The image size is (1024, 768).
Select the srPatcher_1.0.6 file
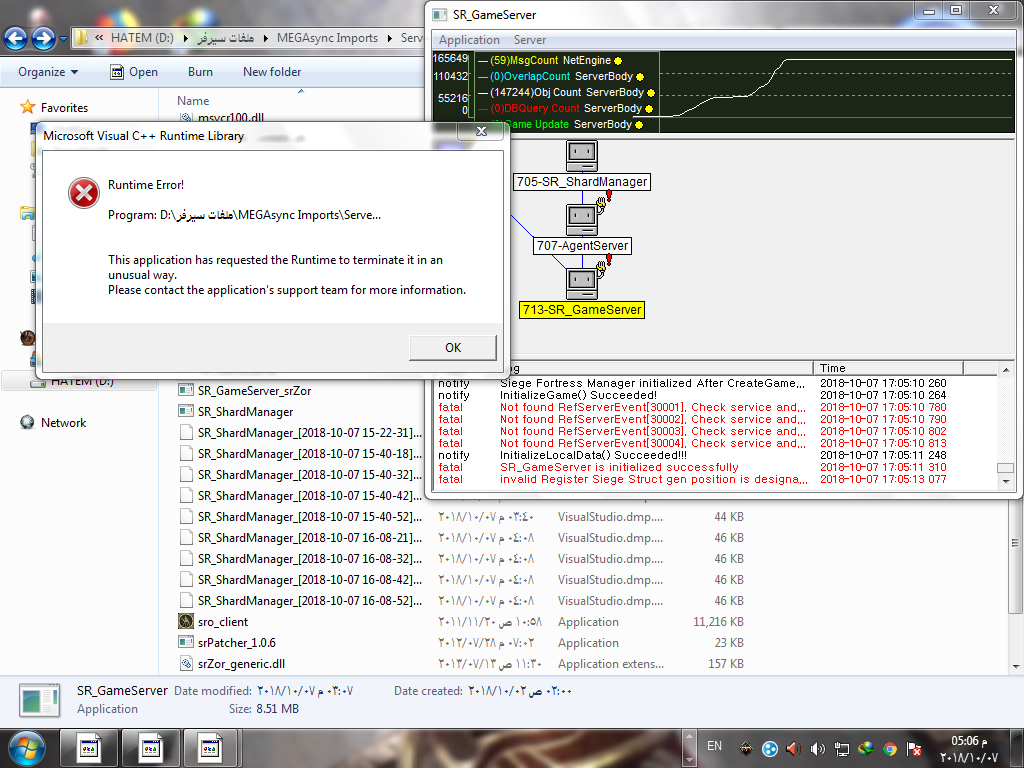tap(236, 643)
